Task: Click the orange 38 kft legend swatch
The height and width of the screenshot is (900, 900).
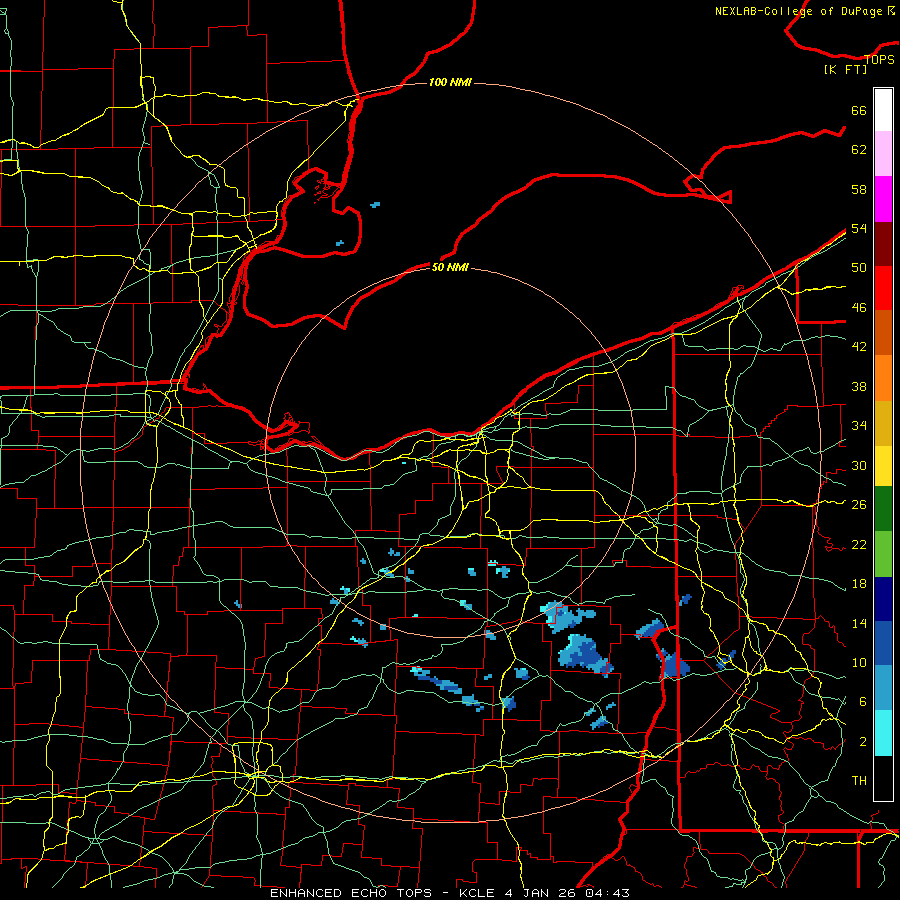Action: click(x=883, y=378)
